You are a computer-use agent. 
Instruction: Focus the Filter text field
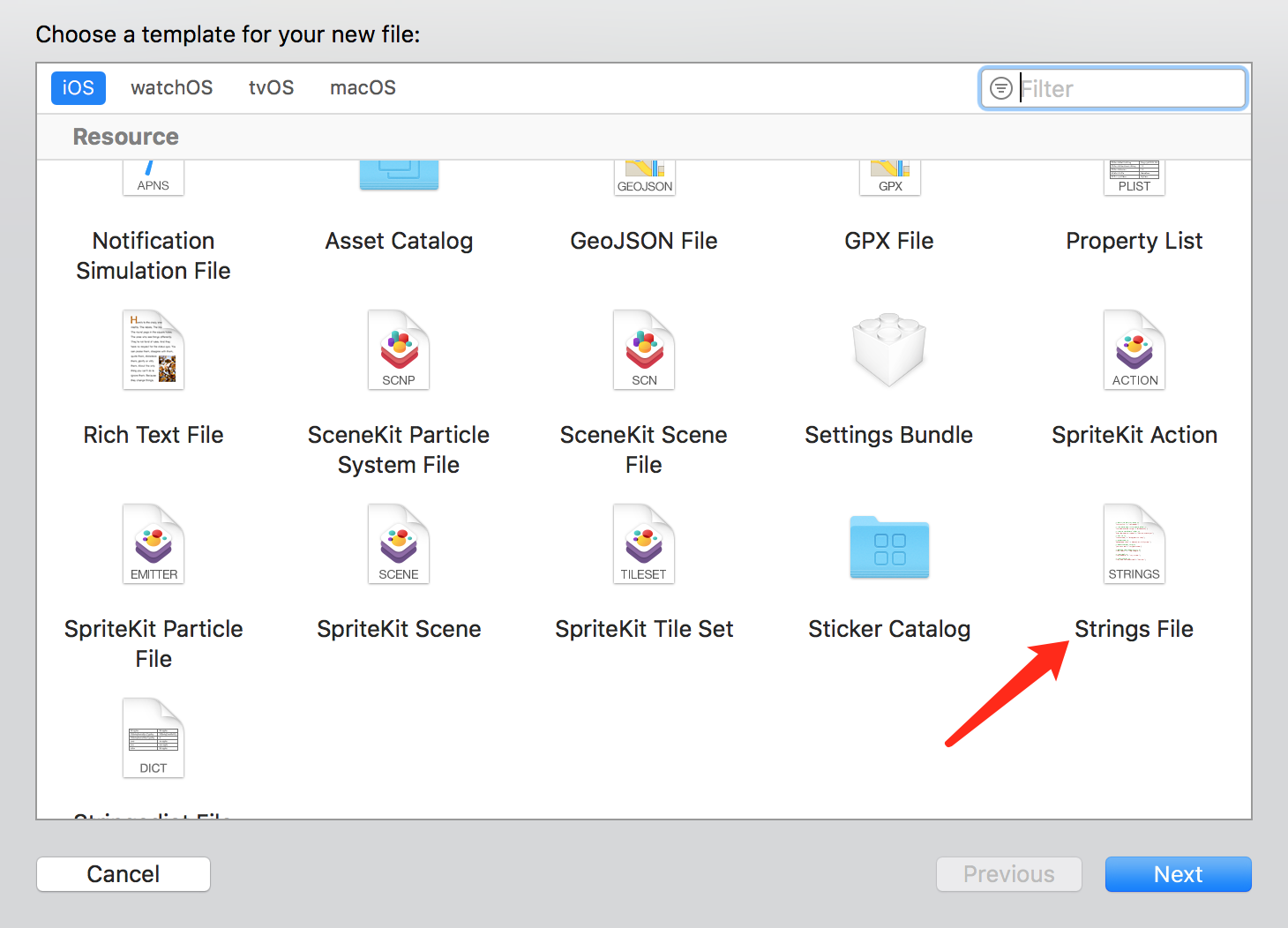1113,88
